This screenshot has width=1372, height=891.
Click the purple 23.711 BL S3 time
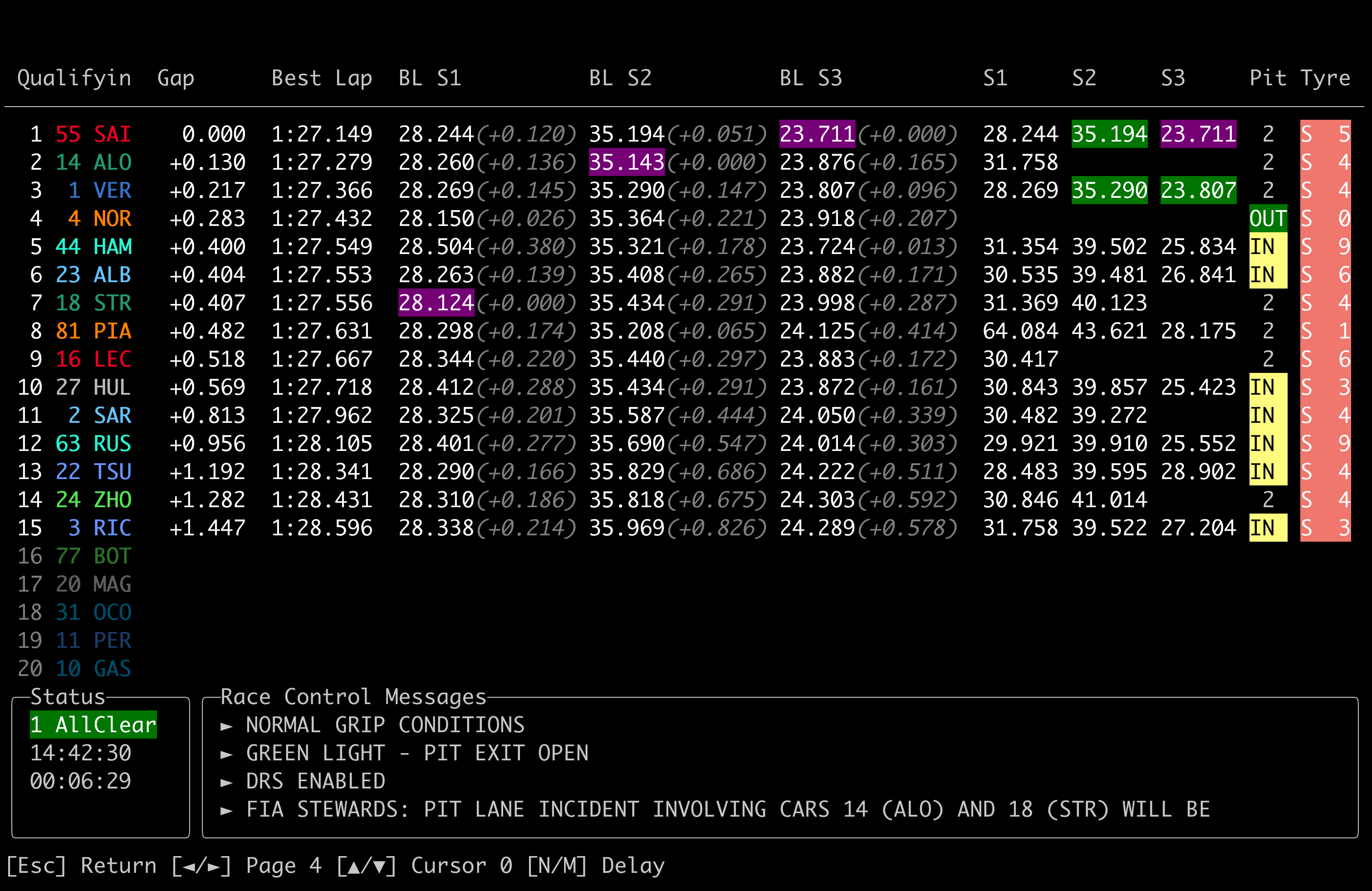817,134
